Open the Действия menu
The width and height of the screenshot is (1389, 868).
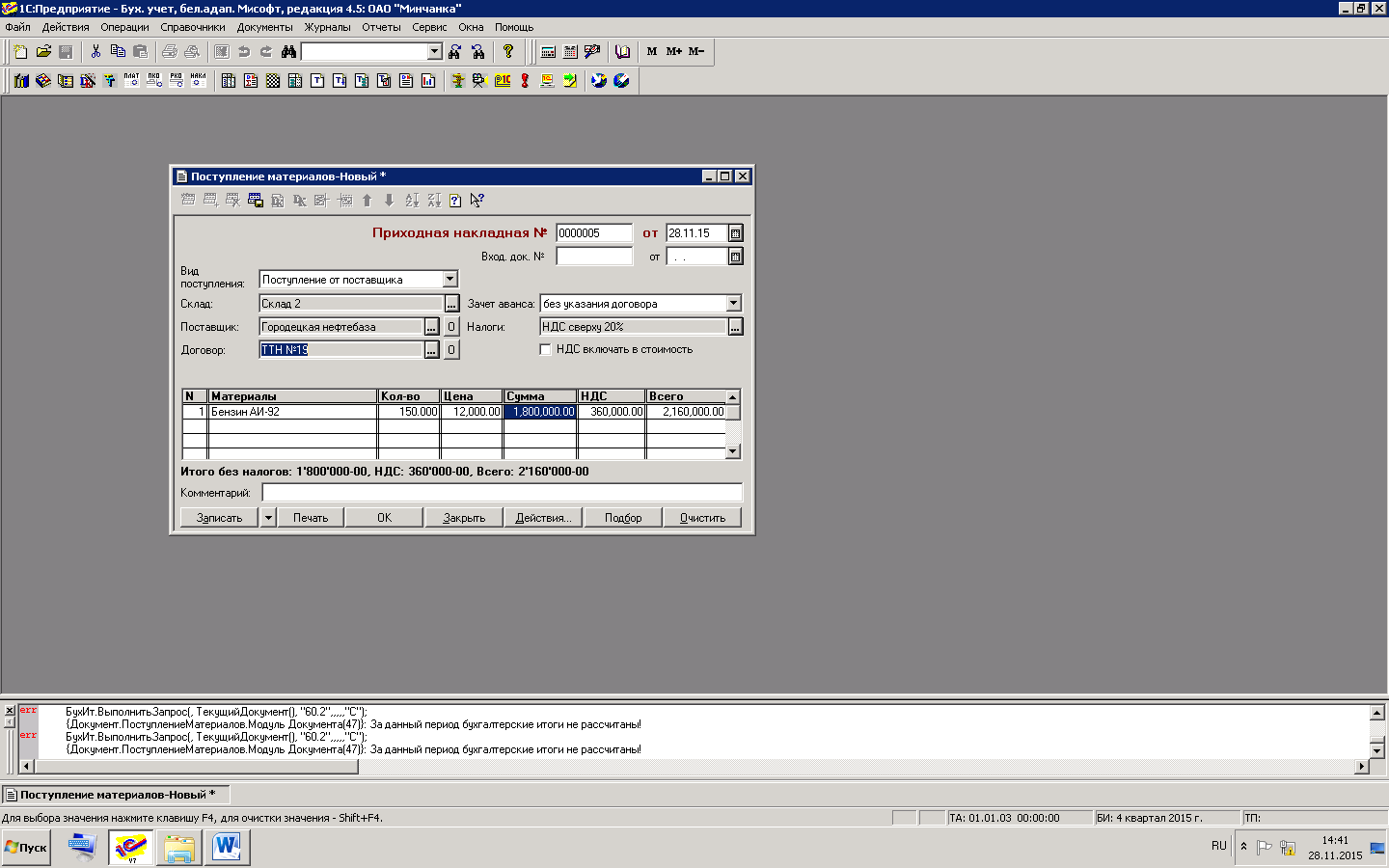[x=66, y=27]
